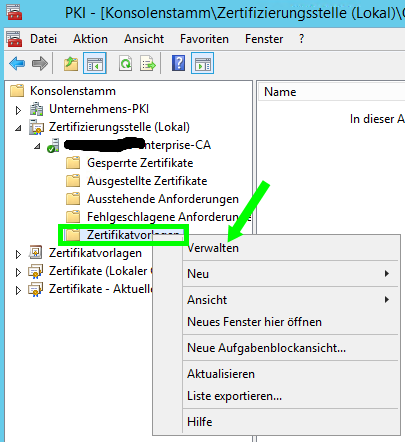405x442 pixels.
Task: Expand the Zertifikate - Aktueller node
Action: click(18, 290)
